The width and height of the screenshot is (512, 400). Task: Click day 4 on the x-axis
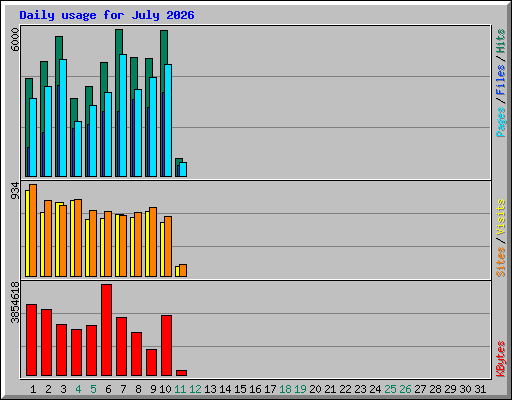coord(78,389)
